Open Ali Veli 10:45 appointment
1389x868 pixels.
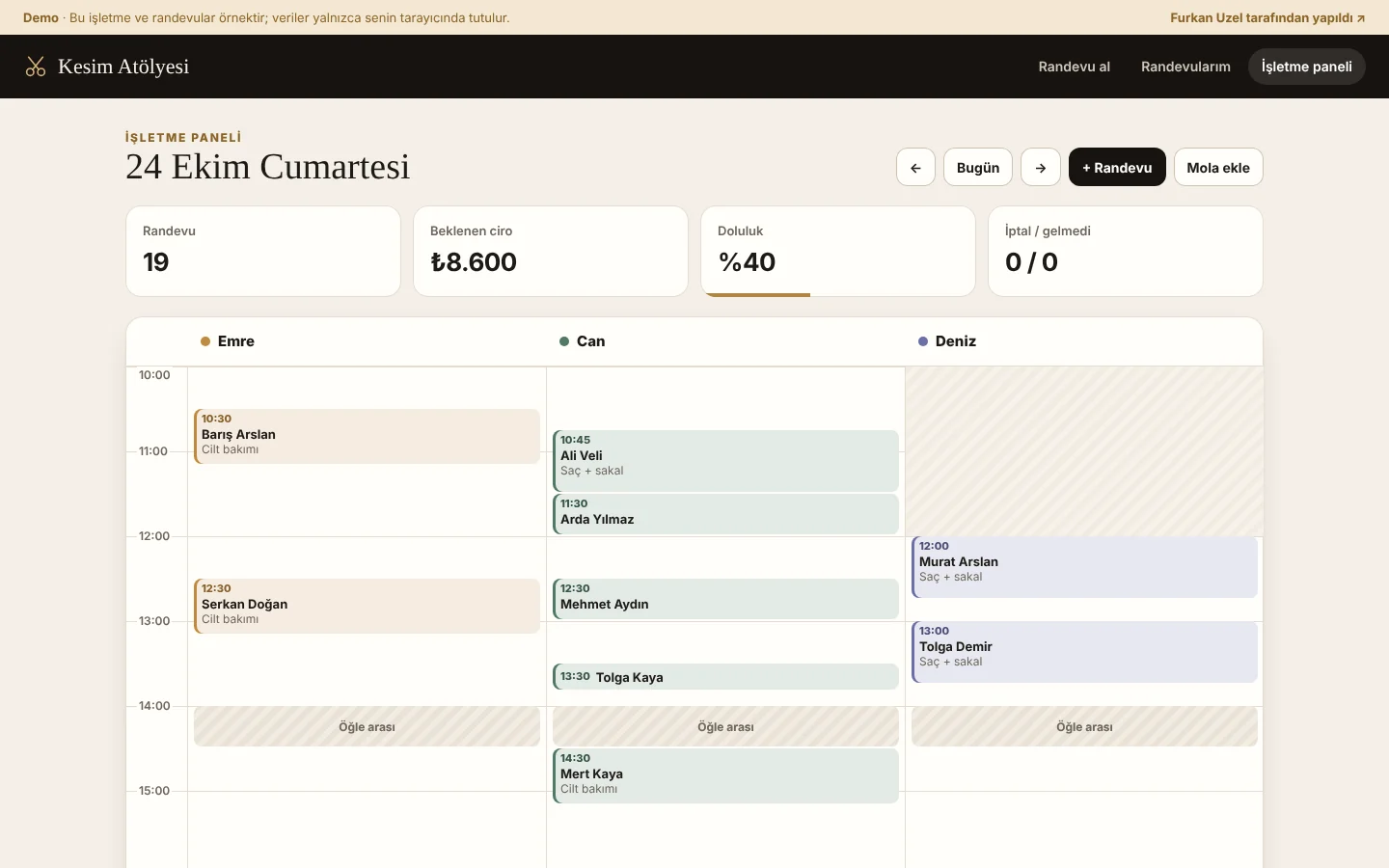[x=726, y=461]
